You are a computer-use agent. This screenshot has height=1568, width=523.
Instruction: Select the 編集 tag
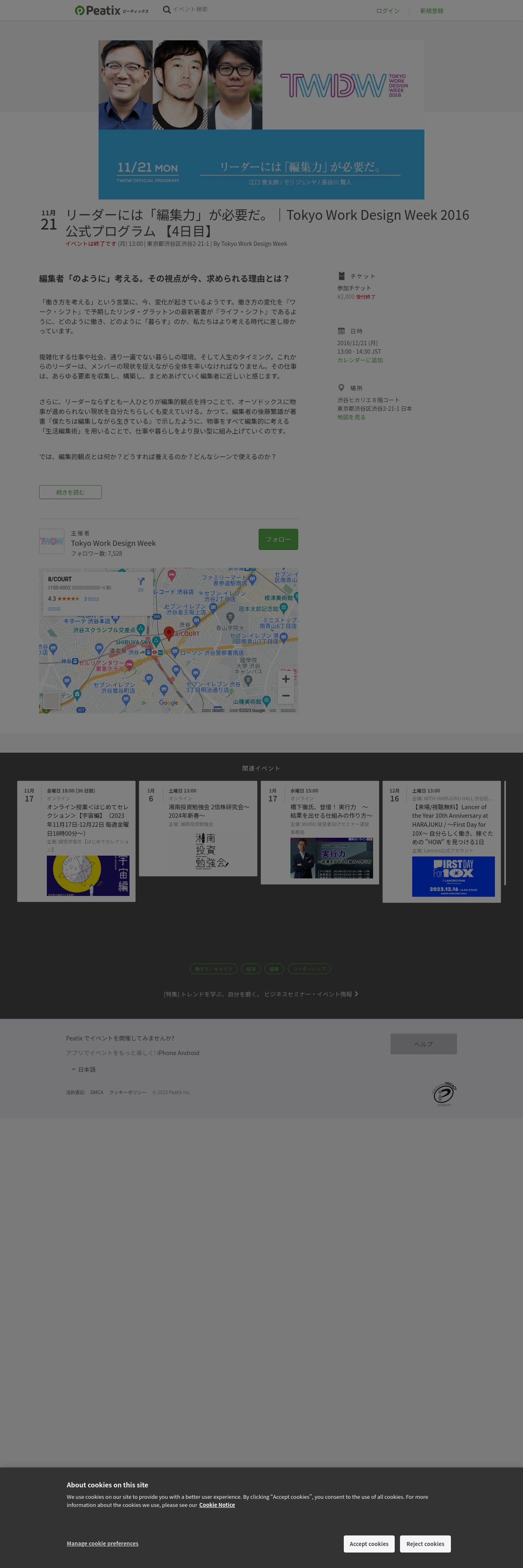274,968
